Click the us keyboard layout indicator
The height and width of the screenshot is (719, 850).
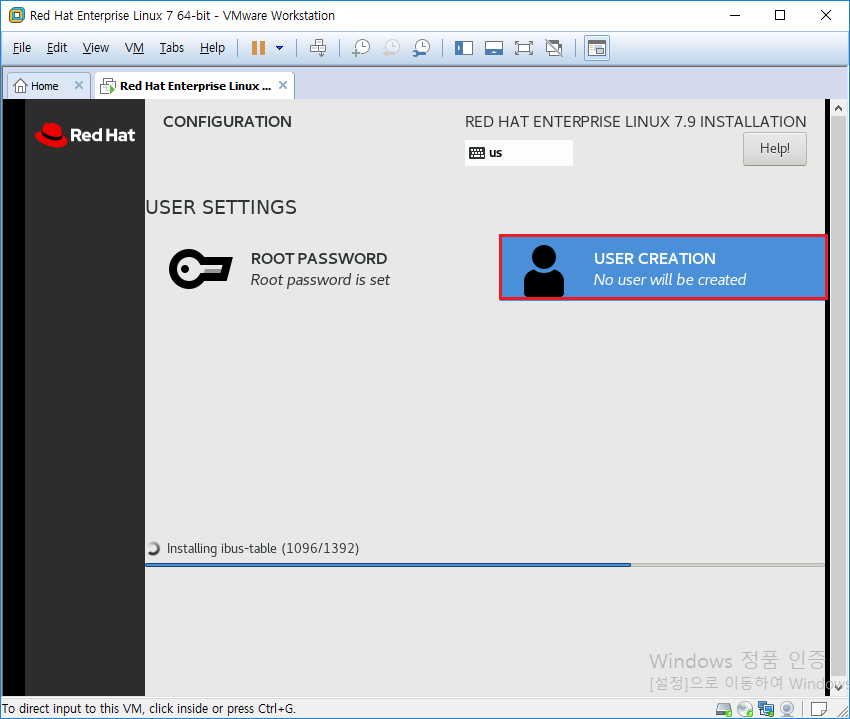[x=519, y=153]
